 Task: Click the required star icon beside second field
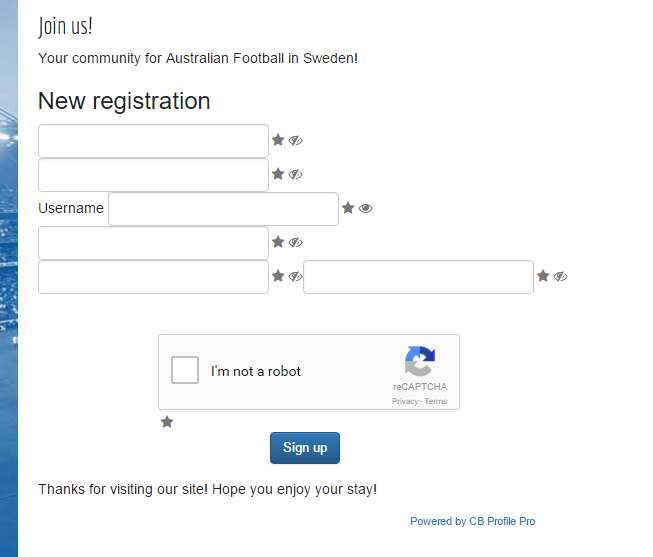tap(278, 174)
